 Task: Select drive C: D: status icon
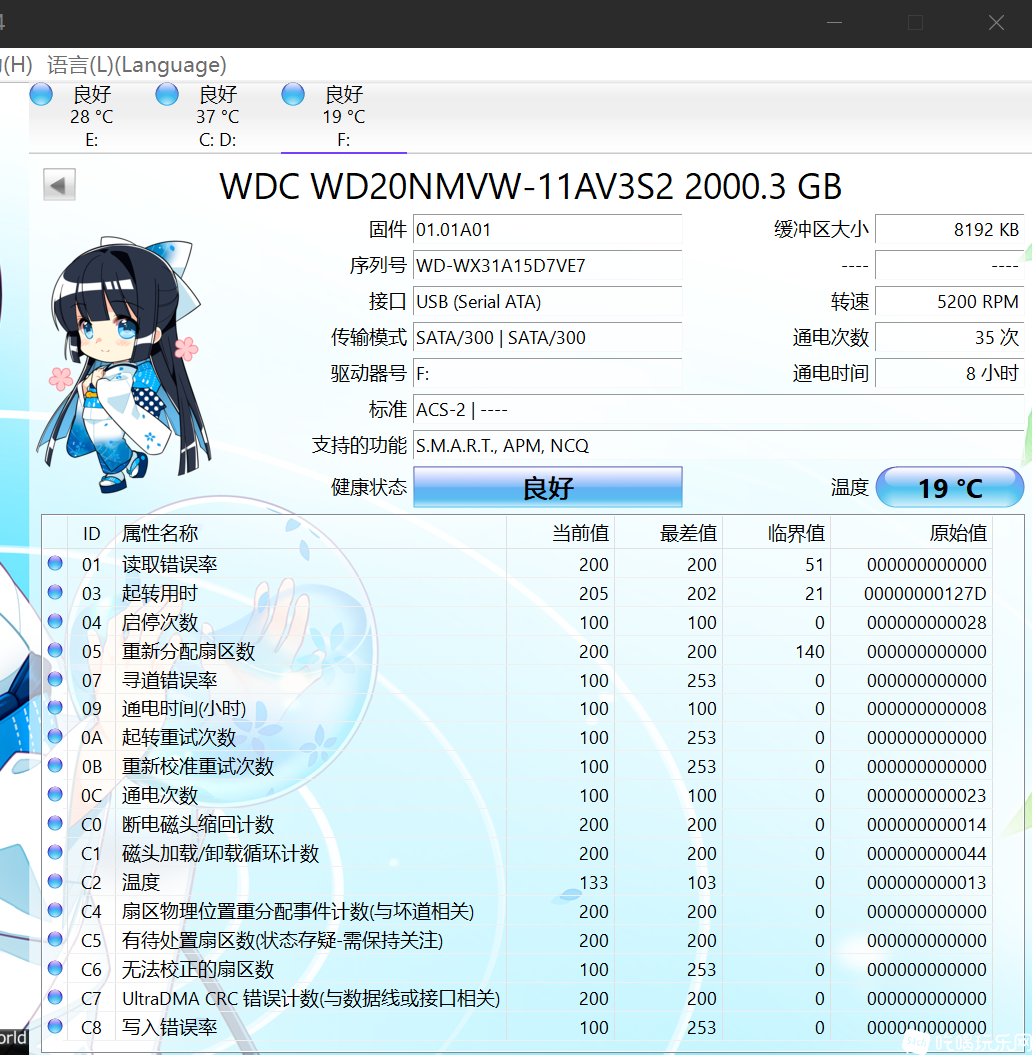(x=167, y=94)
